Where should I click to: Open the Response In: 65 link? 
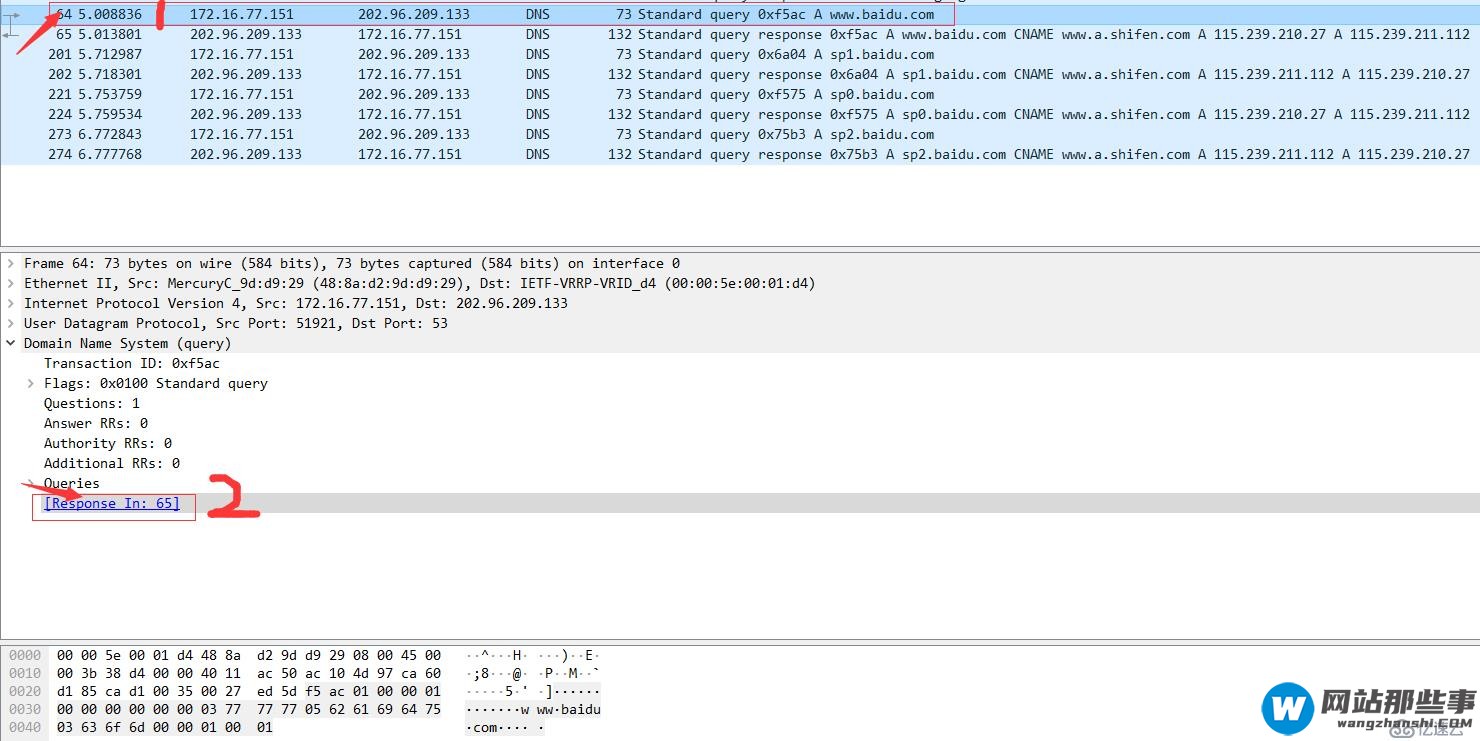pos(112,503)
